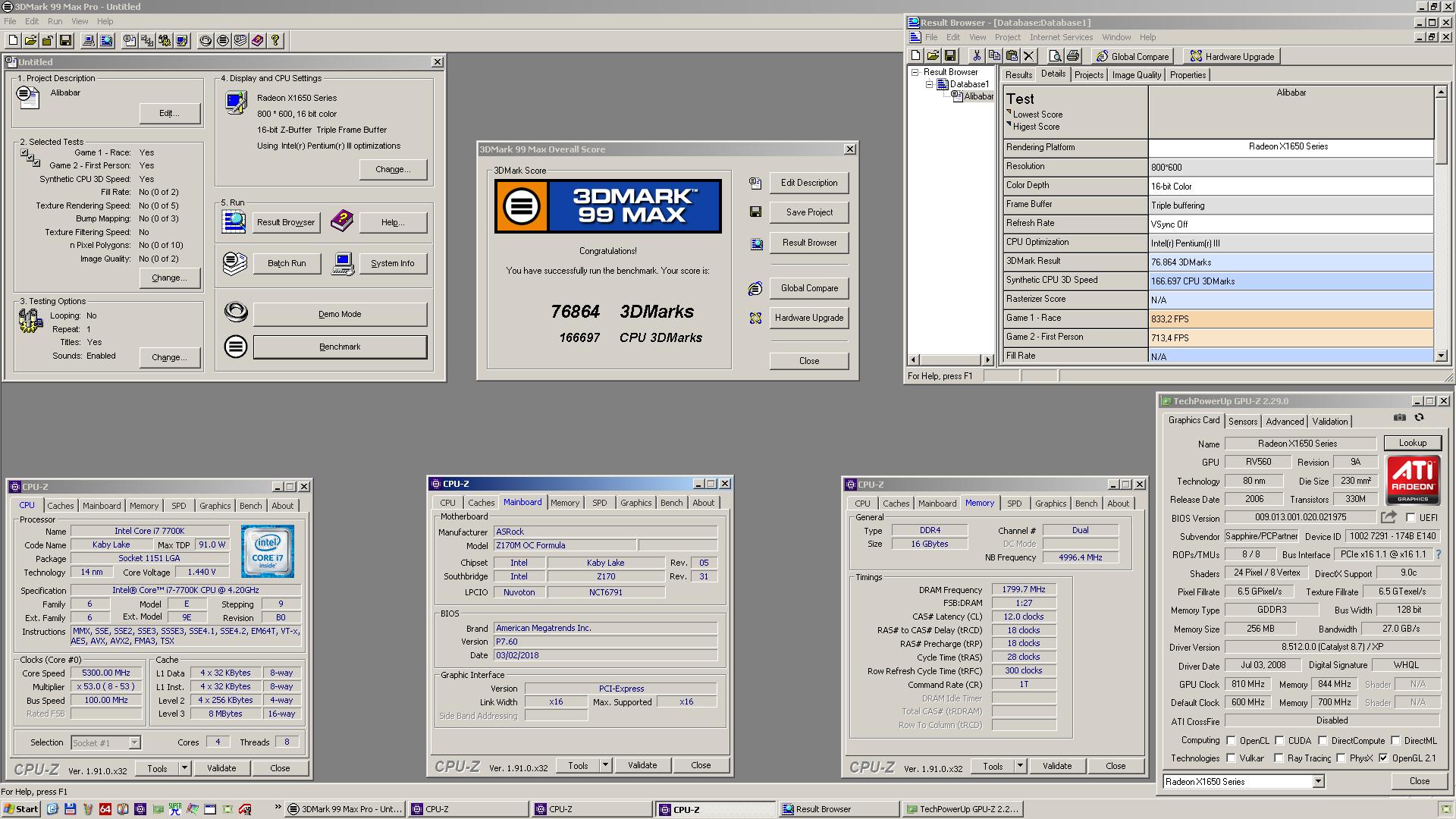Screen dimensions: 1456x819
Task: Switch to the Image Quality tab
Action: [1136, 75]
